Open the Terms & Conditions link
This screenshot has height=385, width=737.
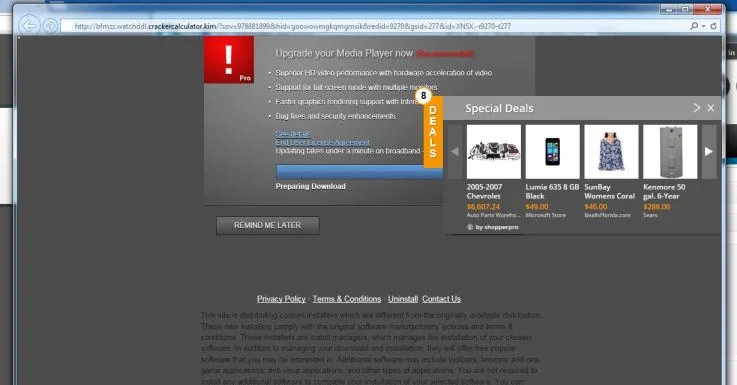point(347,299)
